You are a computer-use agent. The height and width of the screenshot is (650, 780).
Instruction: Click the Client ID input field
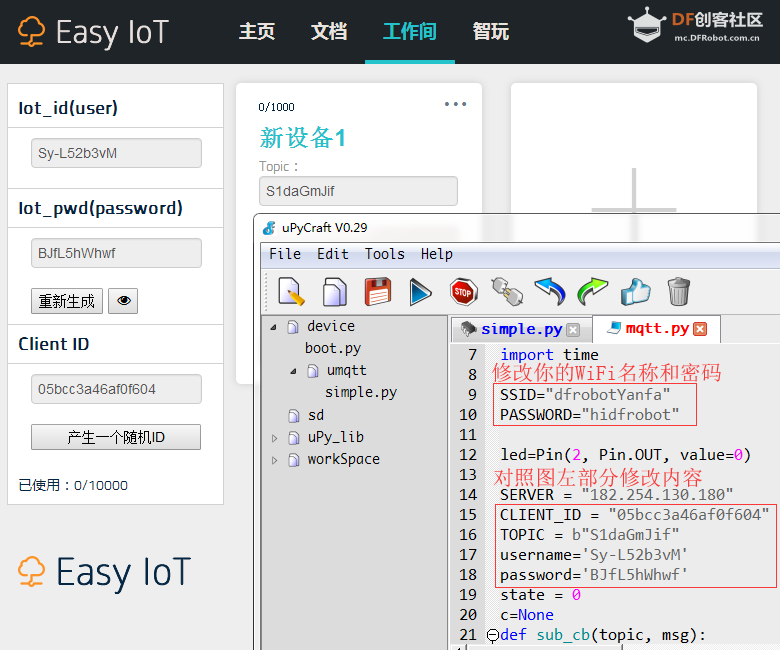(116, 389)
